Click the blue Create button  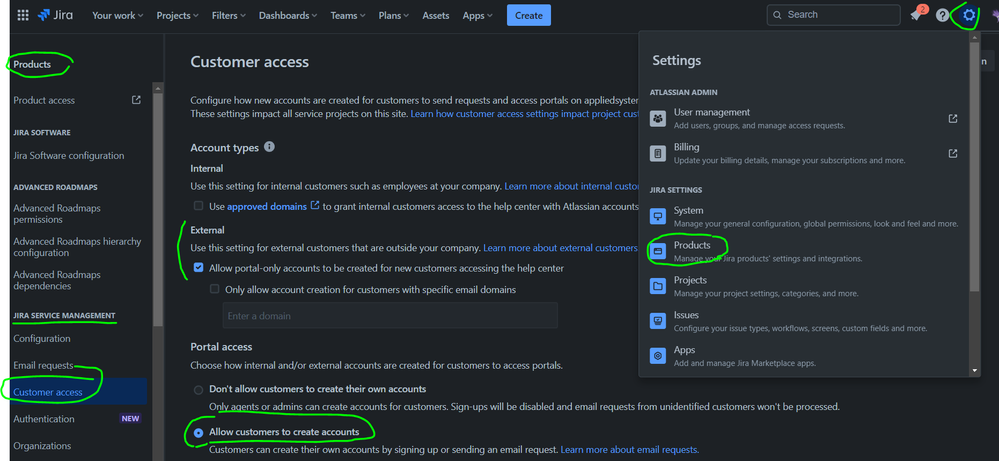pyautogui.click(x=529, y=15)
